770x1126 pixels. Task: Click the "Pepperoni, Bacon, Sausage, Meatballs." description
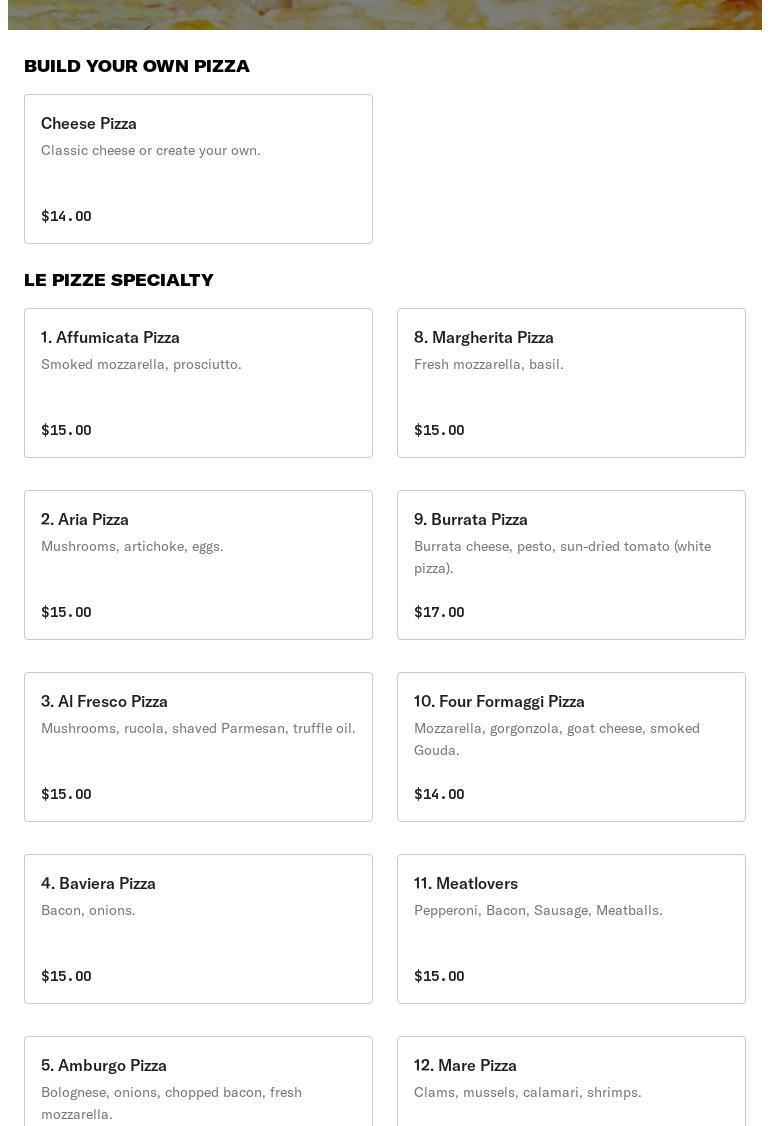538,910
